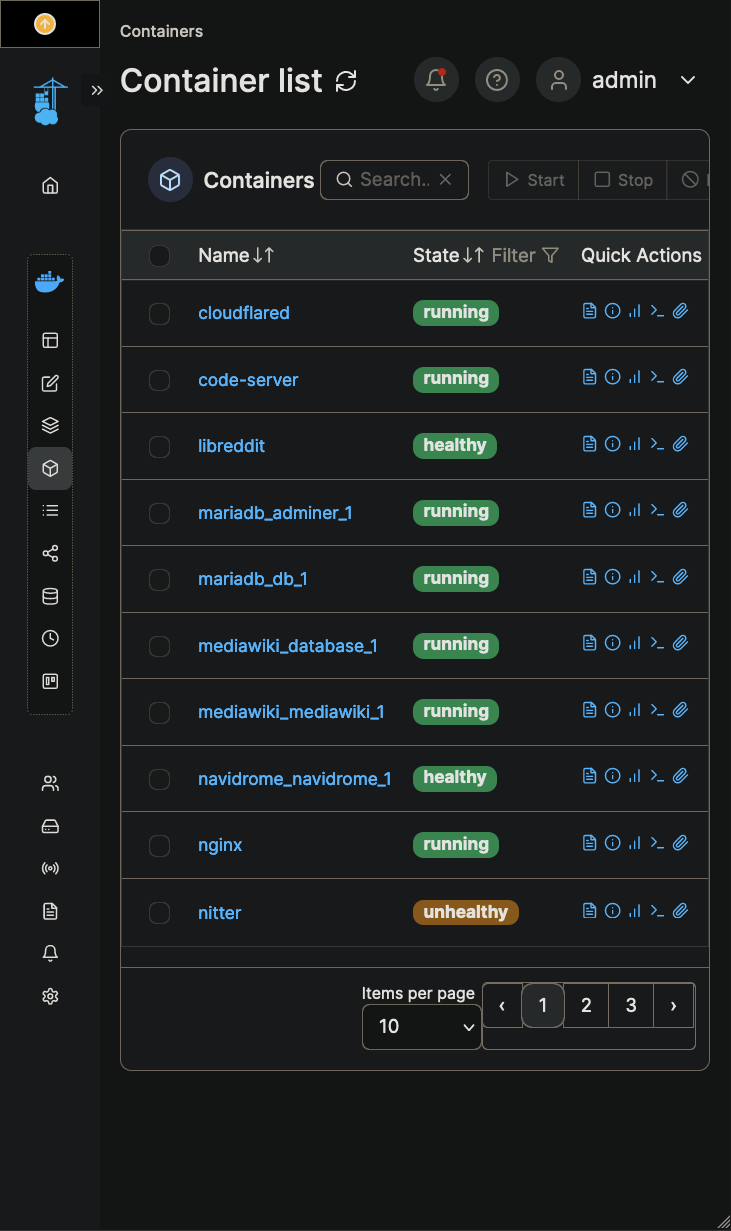731x1231 pixels.
Task: Refresh the container list
Action: [346, 81]
